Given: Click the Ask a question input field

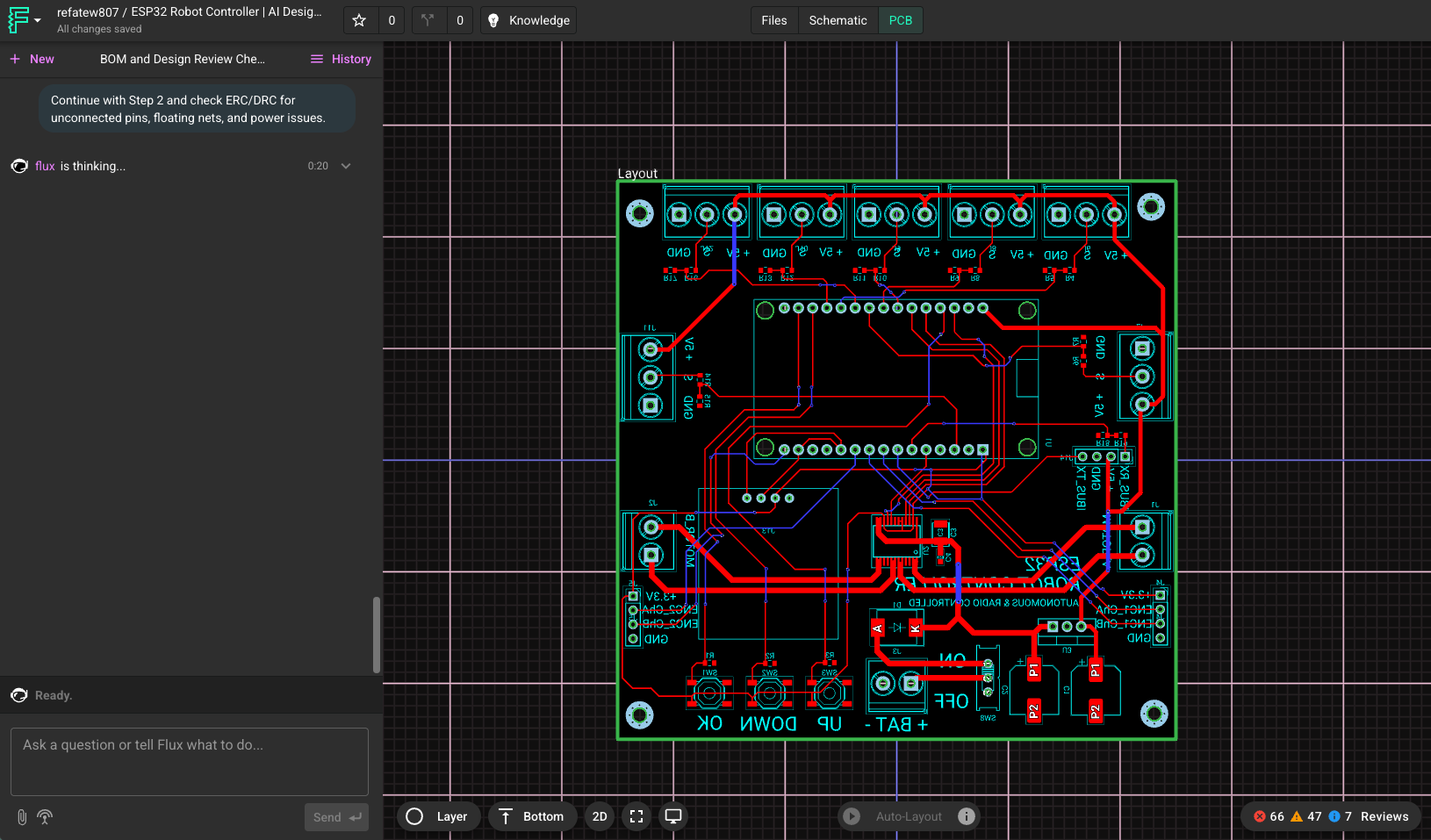Looking at the screenshot, I should pyautogui.click(x=189, y=760).
